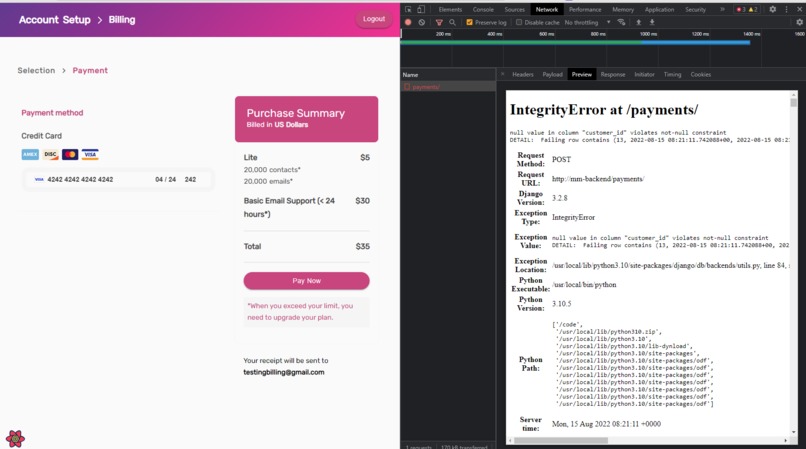806x449 pixels.
Task: Open the Headers tab
Action: pos(523,75)
